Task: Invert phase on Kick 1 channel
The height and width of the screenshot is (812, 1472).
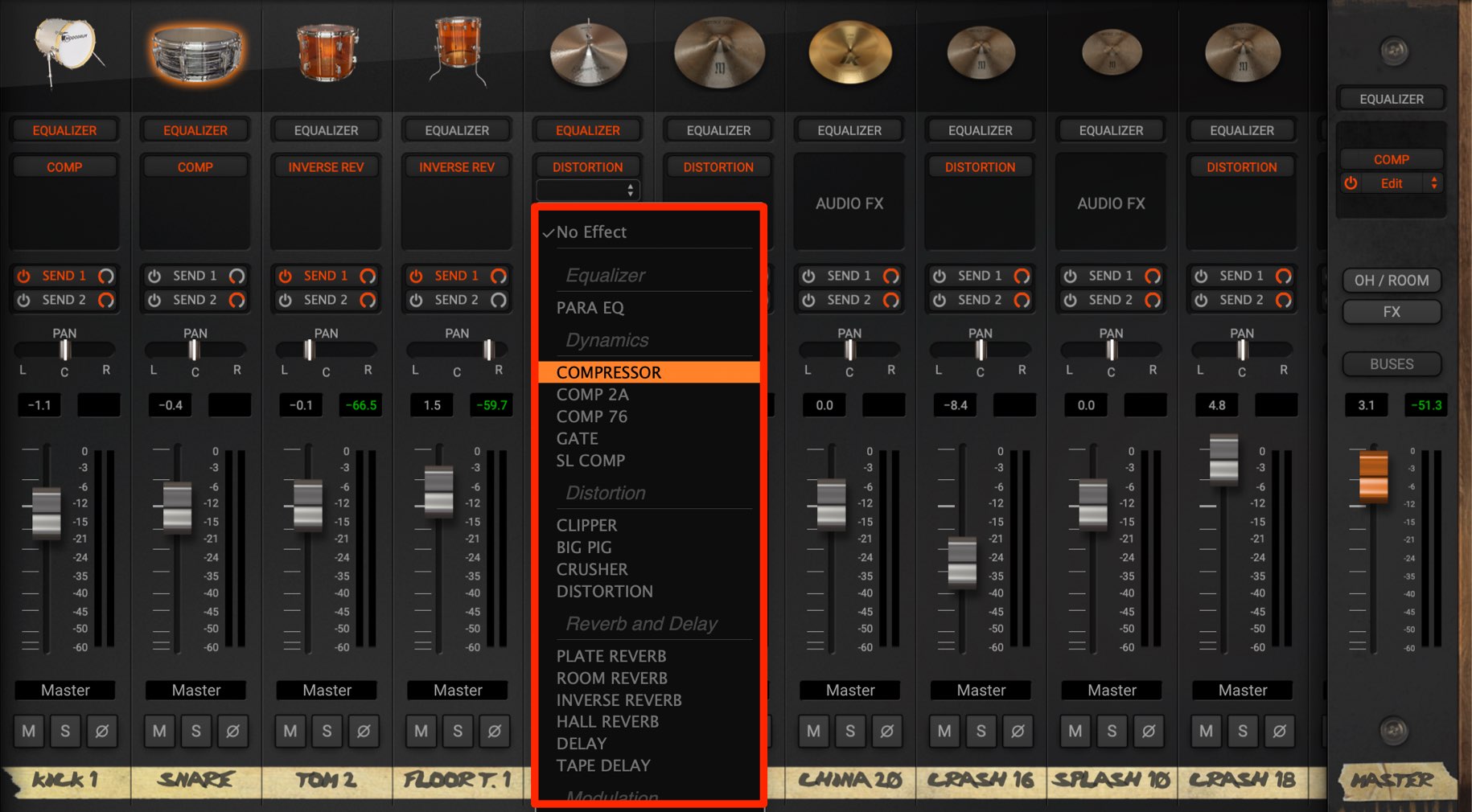Action: (x=102, y=731)
